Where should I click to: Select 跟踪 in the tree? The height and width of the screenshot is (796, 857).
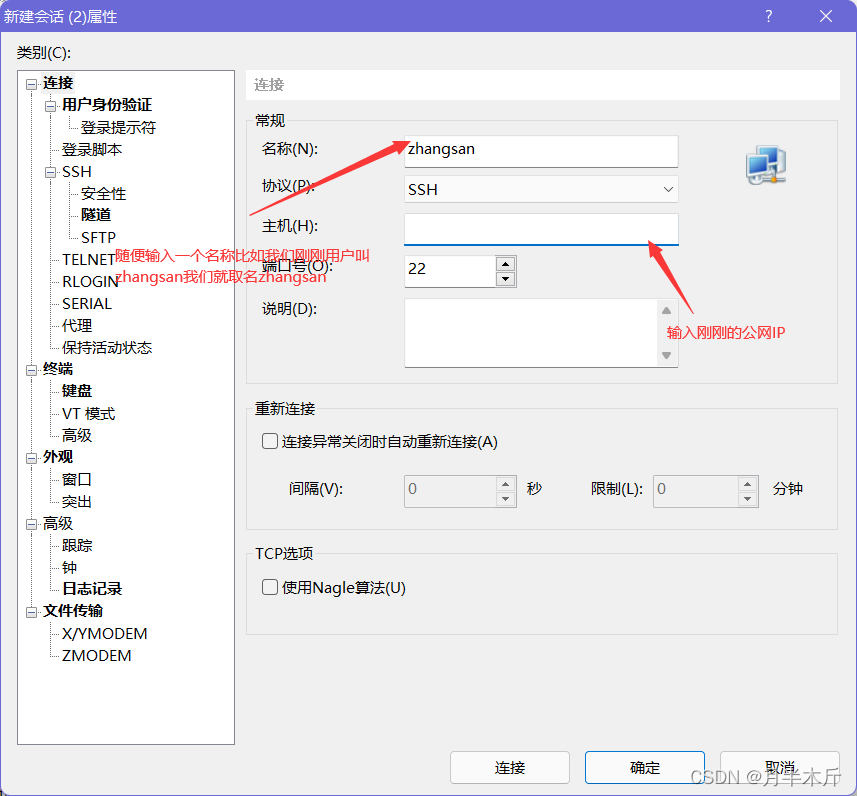pos(77,545)
